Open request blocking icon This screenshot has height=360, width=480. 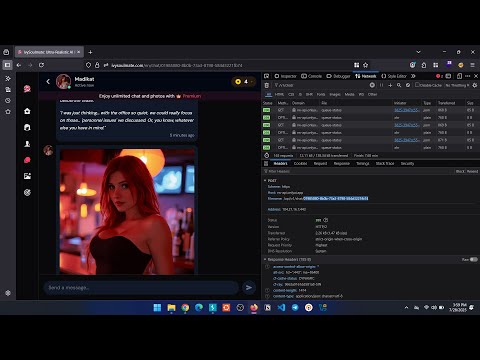[x=408, y=85]
